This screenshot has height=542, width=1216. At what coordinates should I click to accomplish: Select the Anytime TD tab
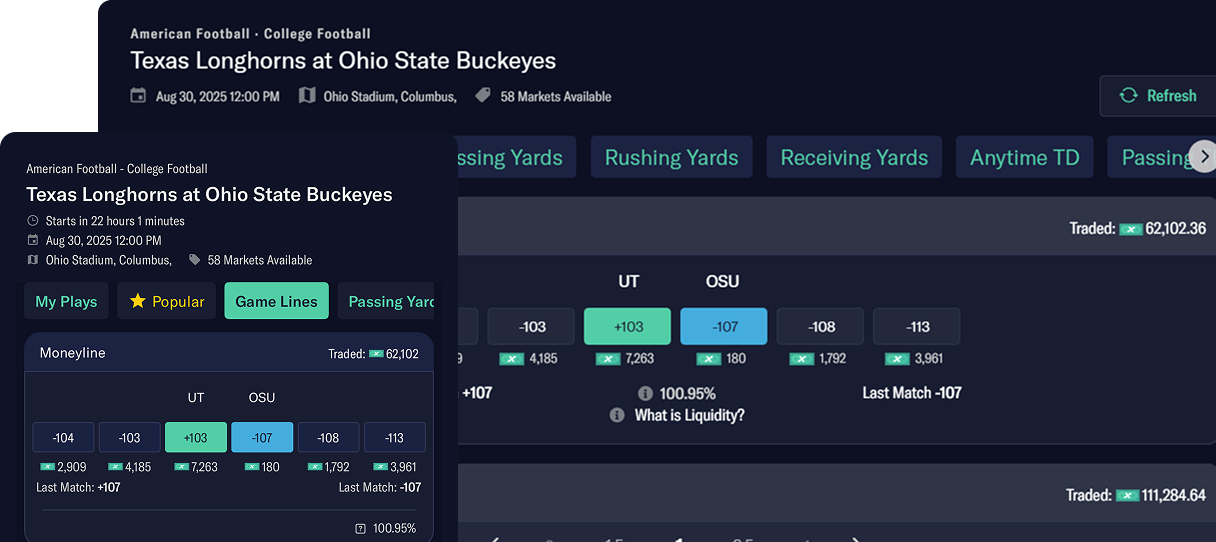point(1024,158)
